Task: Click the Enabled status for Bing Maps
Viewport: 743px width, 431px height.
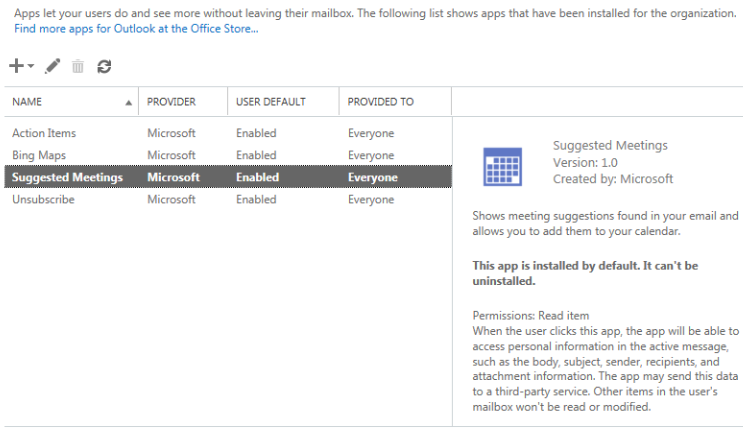Action: pos(256,155)
